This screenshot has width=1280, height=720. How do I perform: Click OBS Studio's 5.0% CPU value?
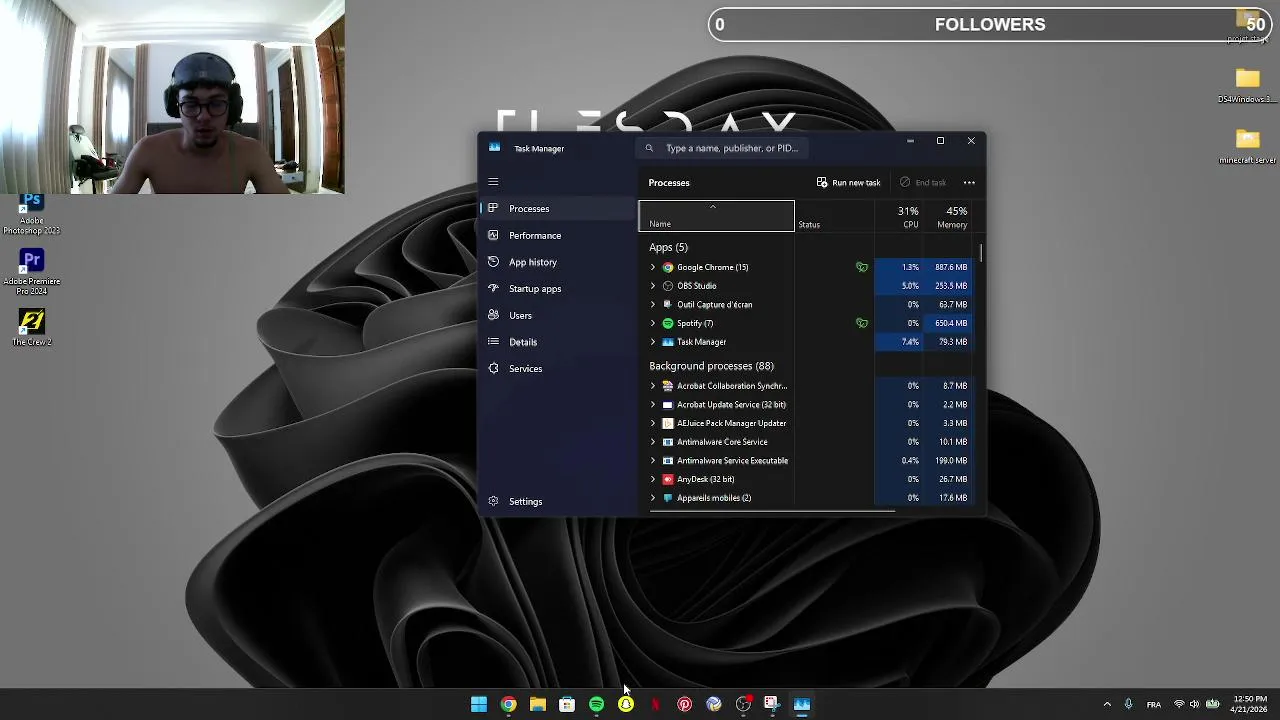909,286
